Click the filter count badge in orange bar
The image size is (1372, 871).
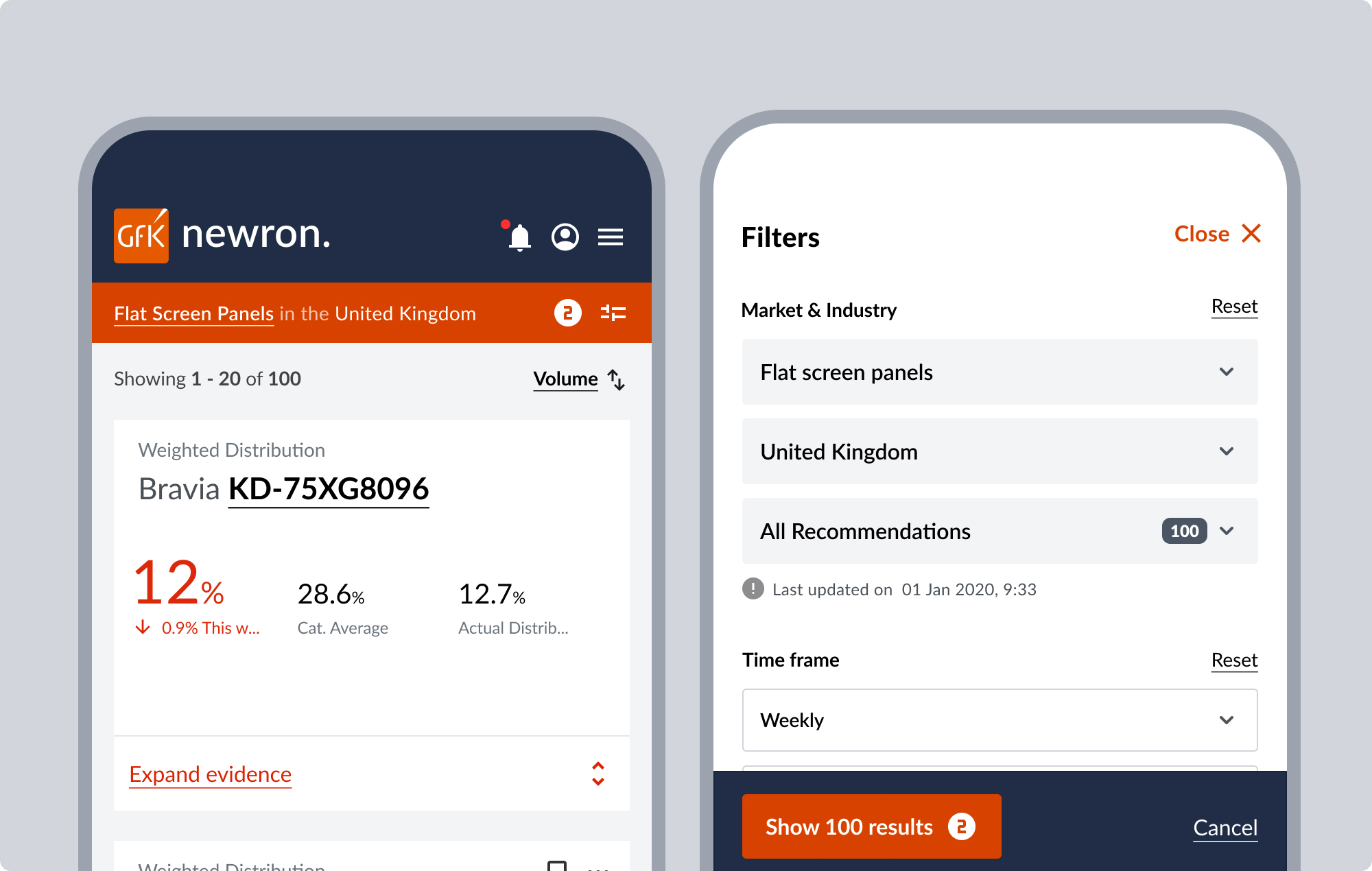[x=567, y=313]
